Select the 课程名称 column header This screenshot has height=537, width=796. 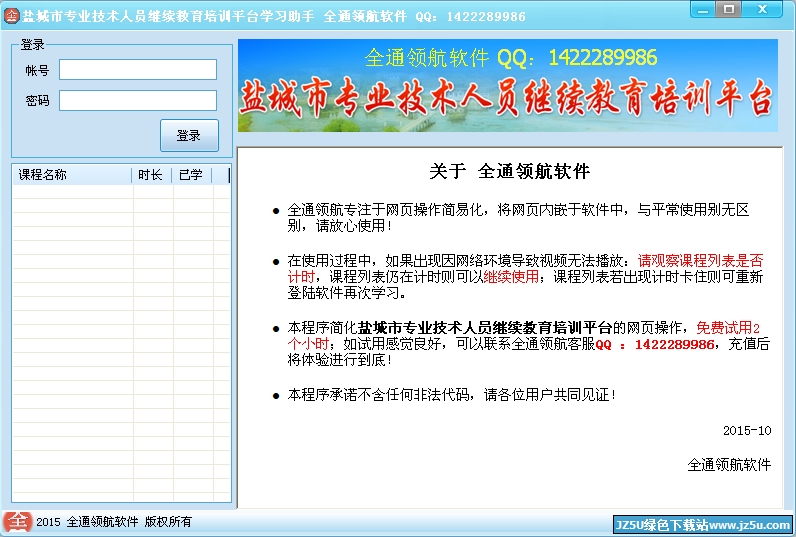[x=72, y=175]
